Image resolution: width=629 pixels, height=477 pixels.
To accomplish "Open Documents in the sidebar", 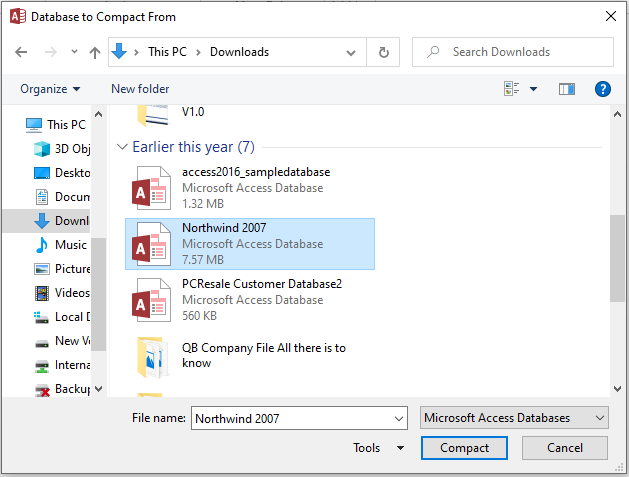I will (x=62, y=197).
